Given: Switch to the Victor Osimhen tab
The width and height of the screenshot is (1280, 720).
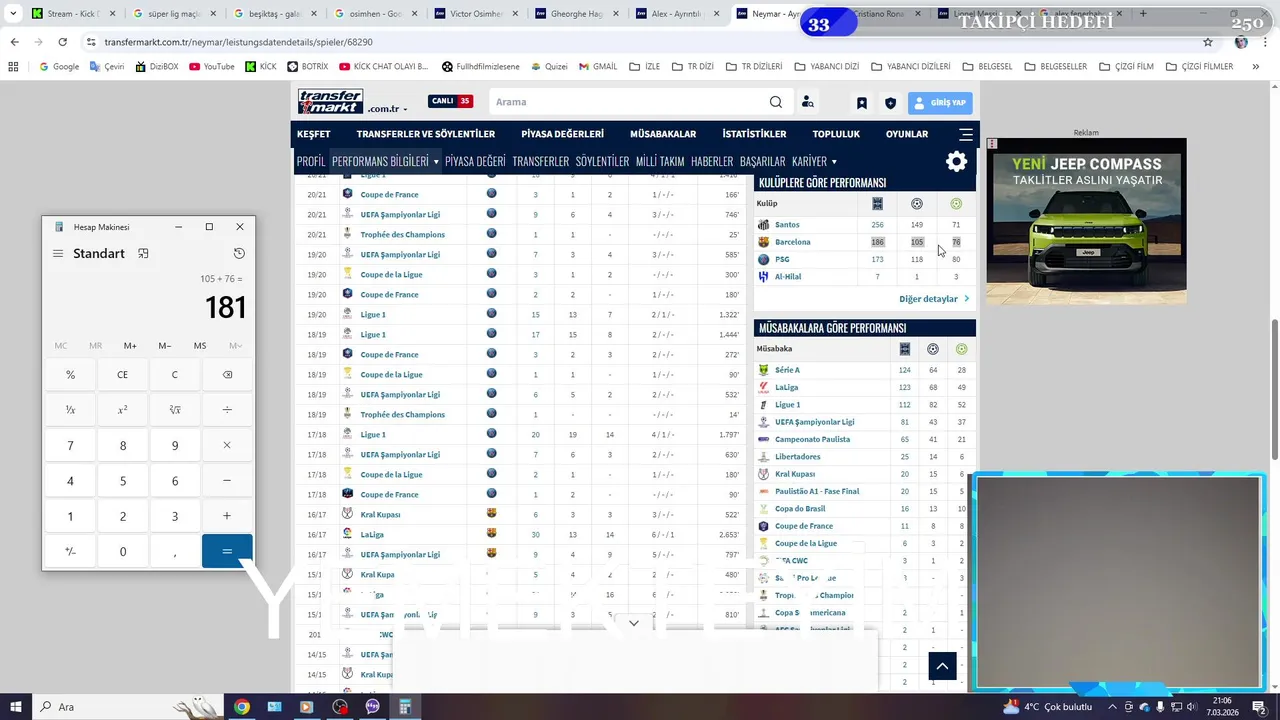Looking at the screenshot, I should pyautogui.click(x=476, y=14).
